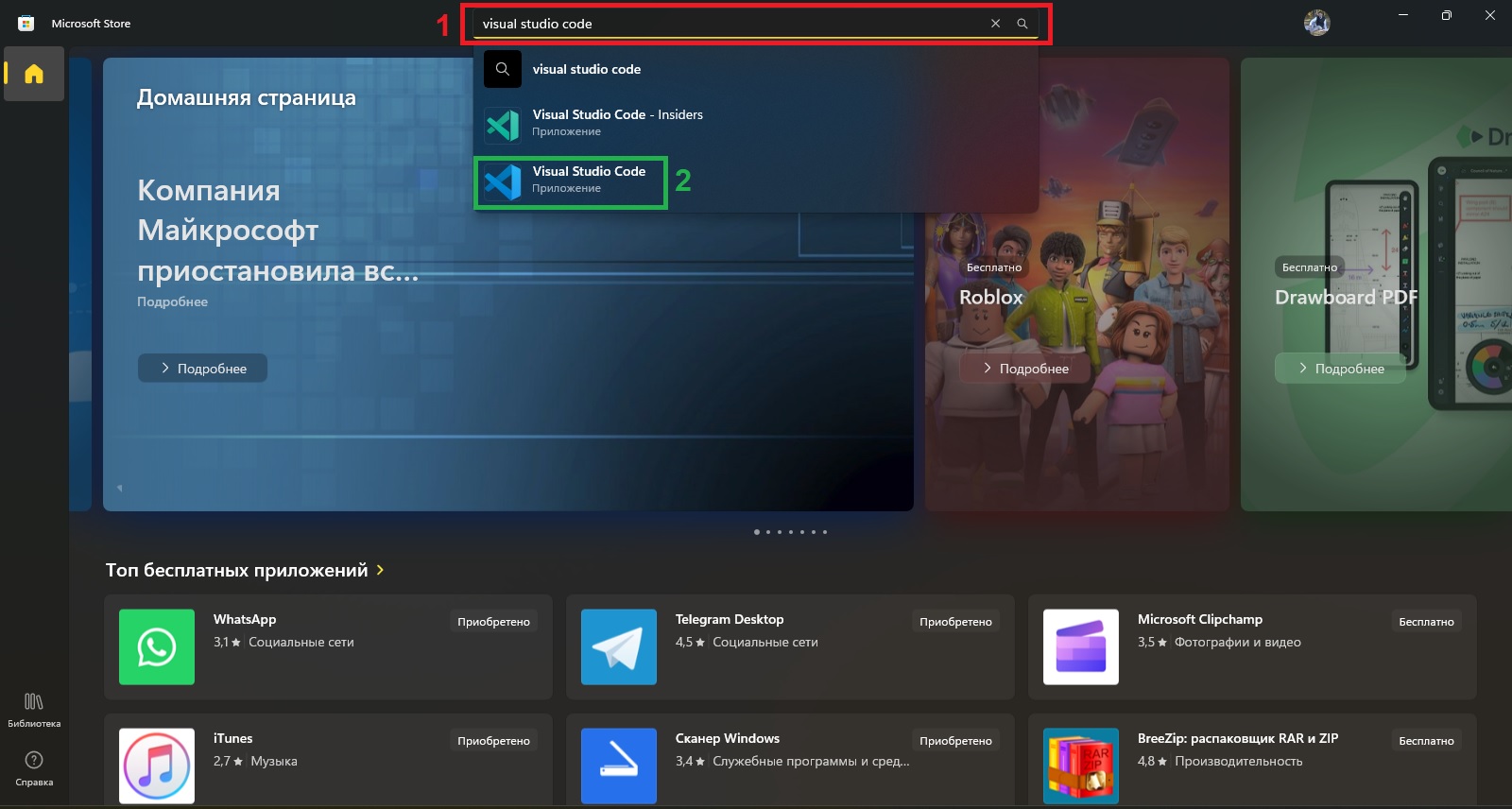Click the Microsoft Clipchamp title text
1512x809 pixels.
[x=1200, y=619]
